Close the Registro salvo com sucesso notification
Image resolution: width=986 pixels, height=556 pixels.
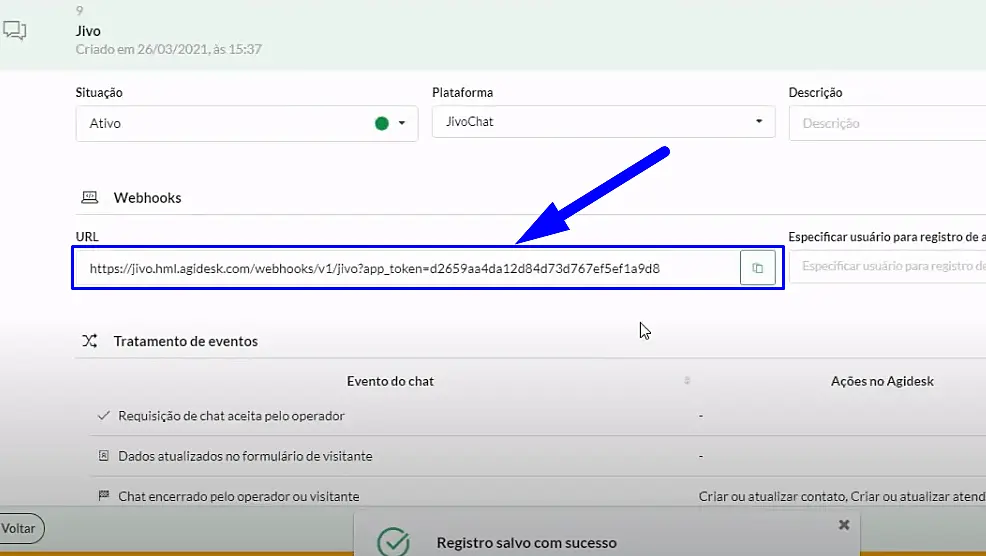point(844,525)
